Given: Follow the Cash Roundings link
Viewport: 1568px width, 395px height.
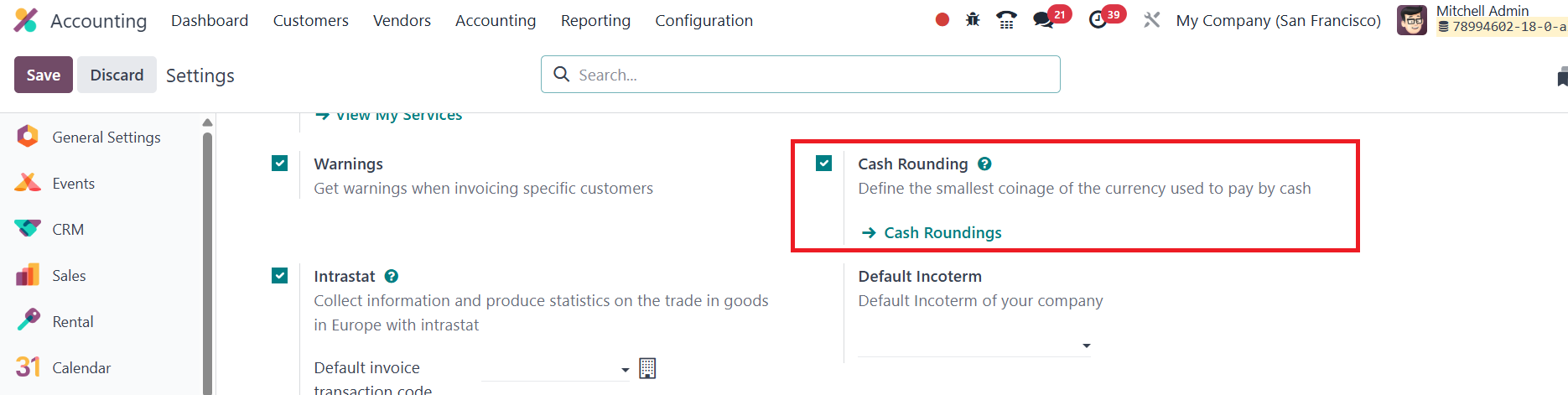Looking at the screenshot, I should point(942,233).
